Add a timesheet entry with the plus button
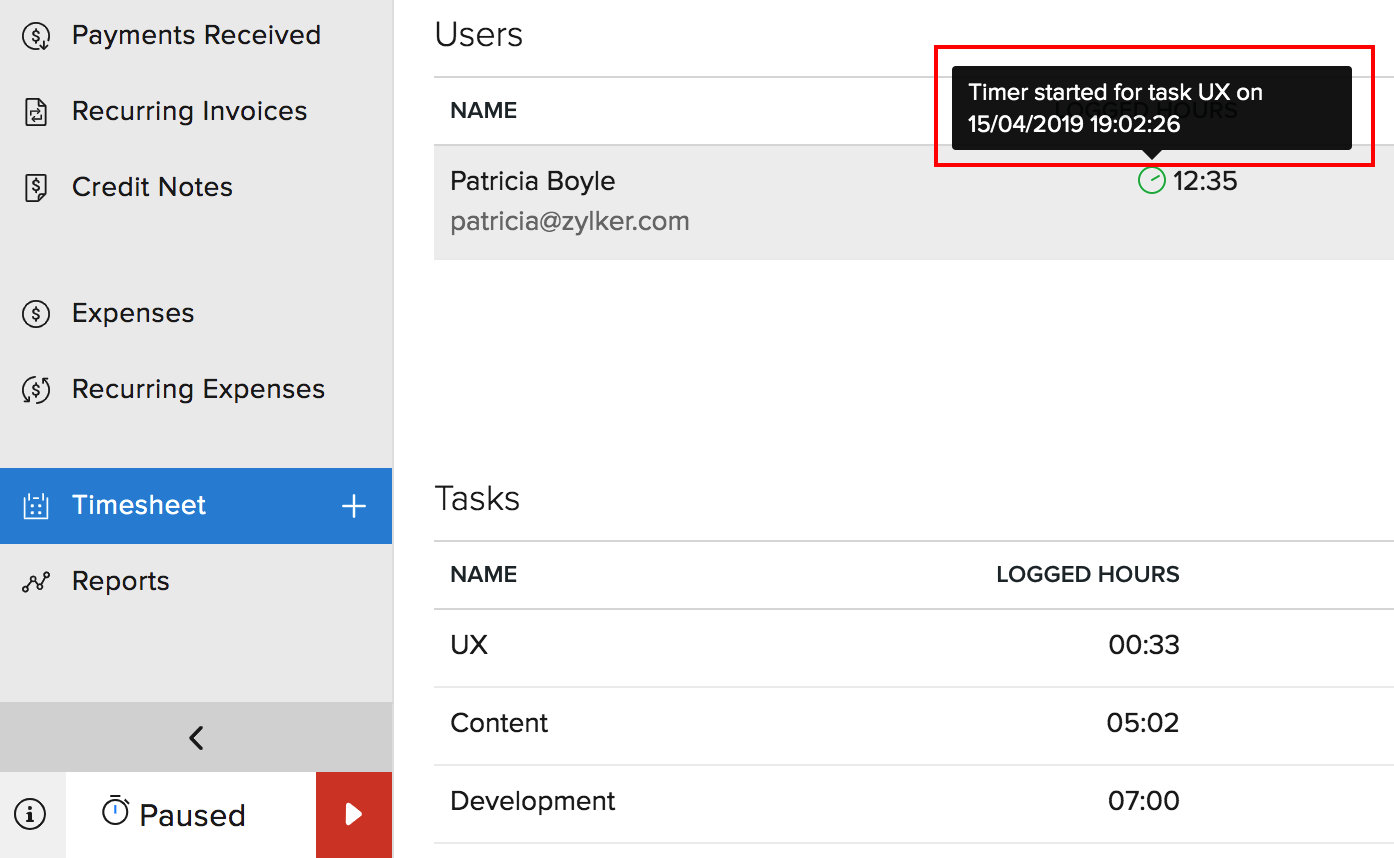The width and height of the screenshot is (1394, 858). point(353,505)
